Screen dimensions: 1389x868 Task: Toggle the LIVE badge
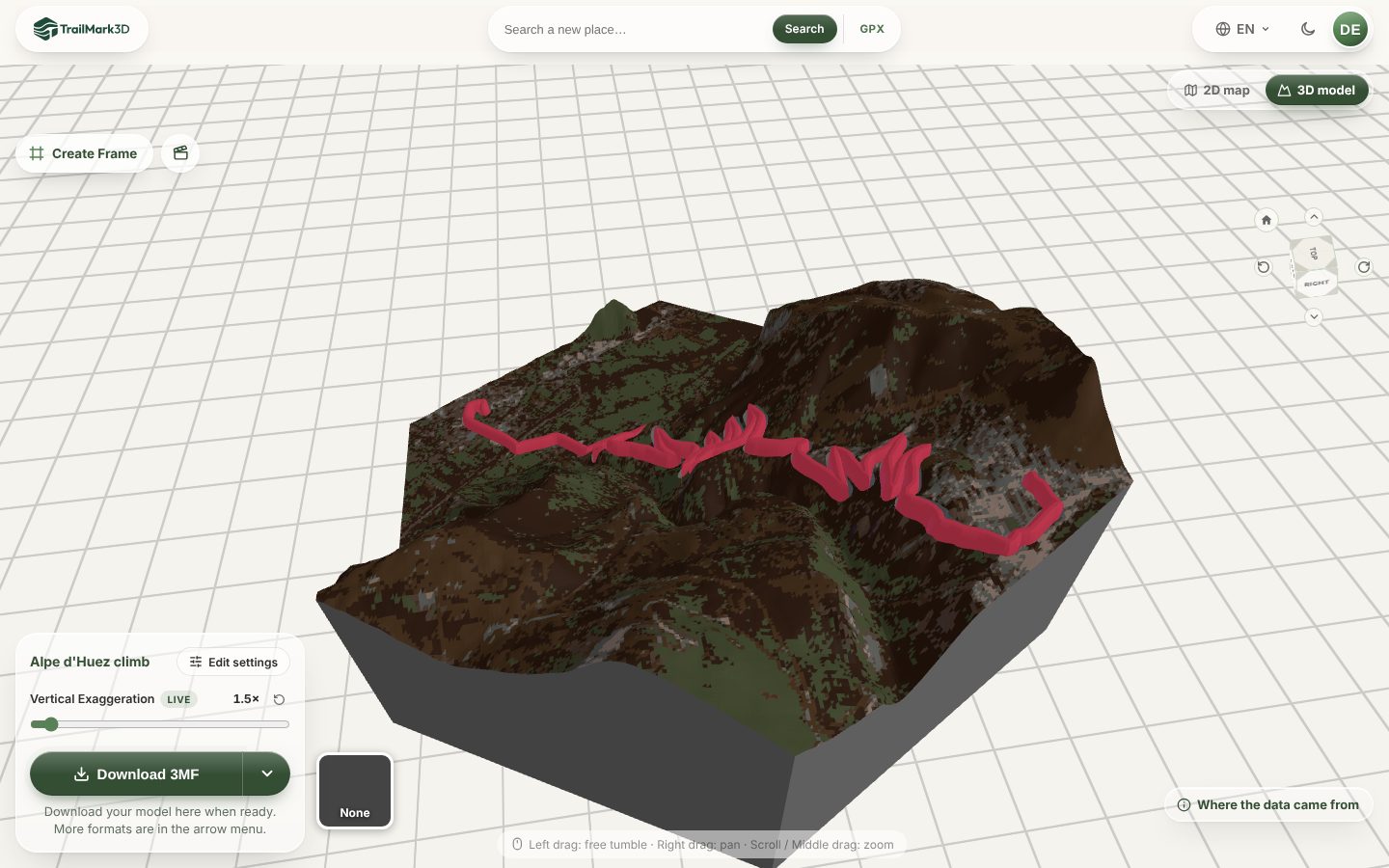178,699
